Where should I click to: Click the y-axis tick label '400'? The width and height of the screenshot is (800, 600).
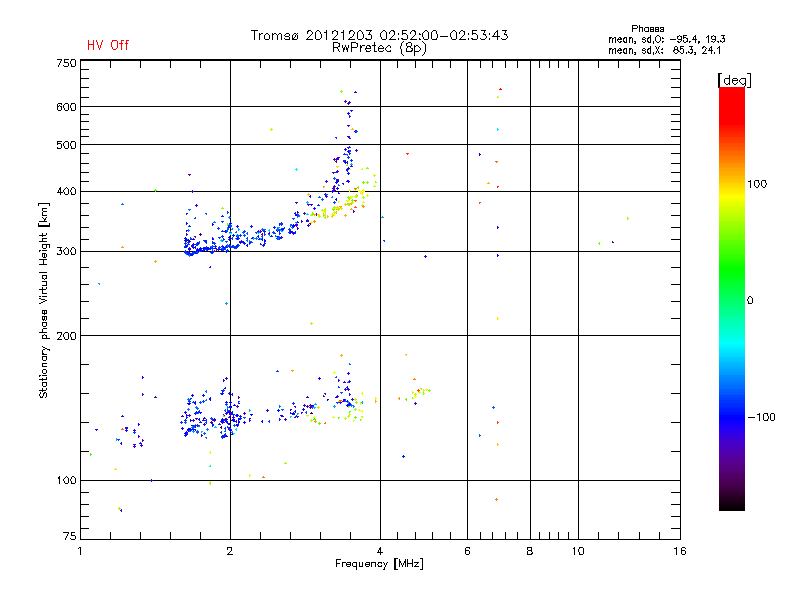click(66, 191)
